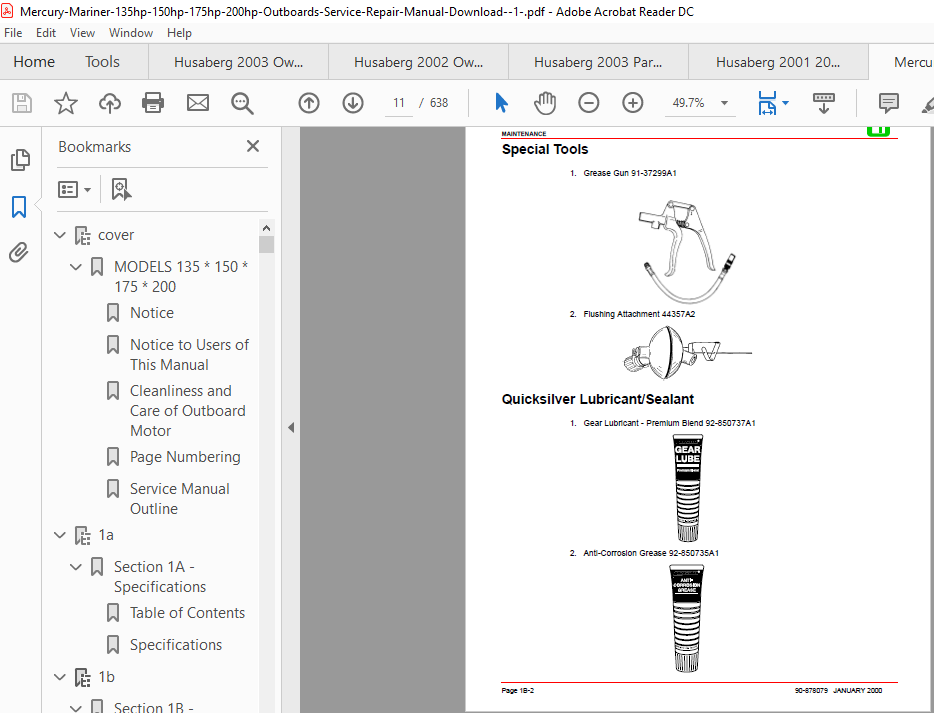Screen dimensions: 934x713
Task: Switch to Husaberg 2003 Par... tab
Action: (598, 62)
